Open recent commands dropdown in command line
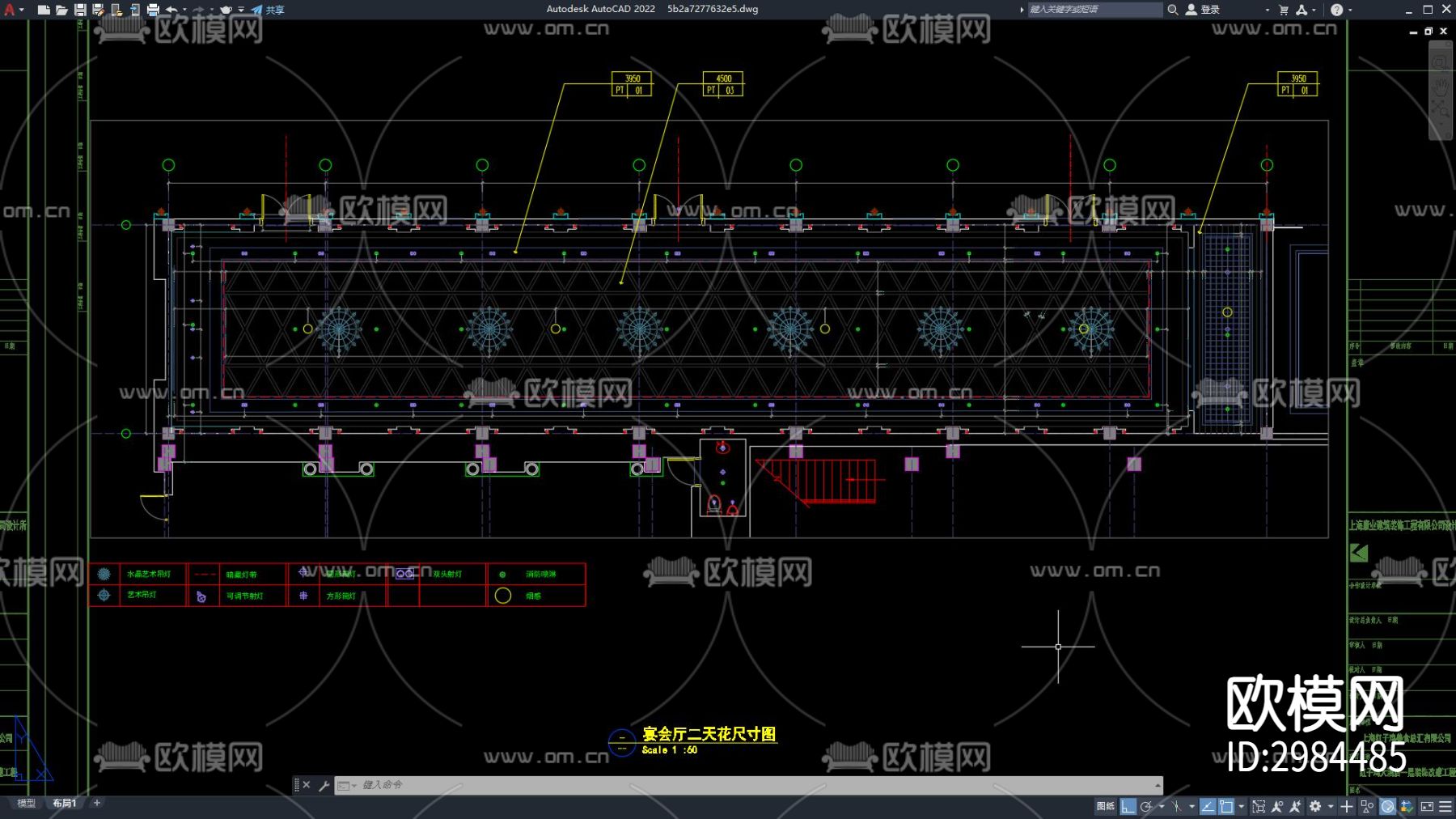The height and width of the screenshot is (819, 1456). click(x=347, y=785)
